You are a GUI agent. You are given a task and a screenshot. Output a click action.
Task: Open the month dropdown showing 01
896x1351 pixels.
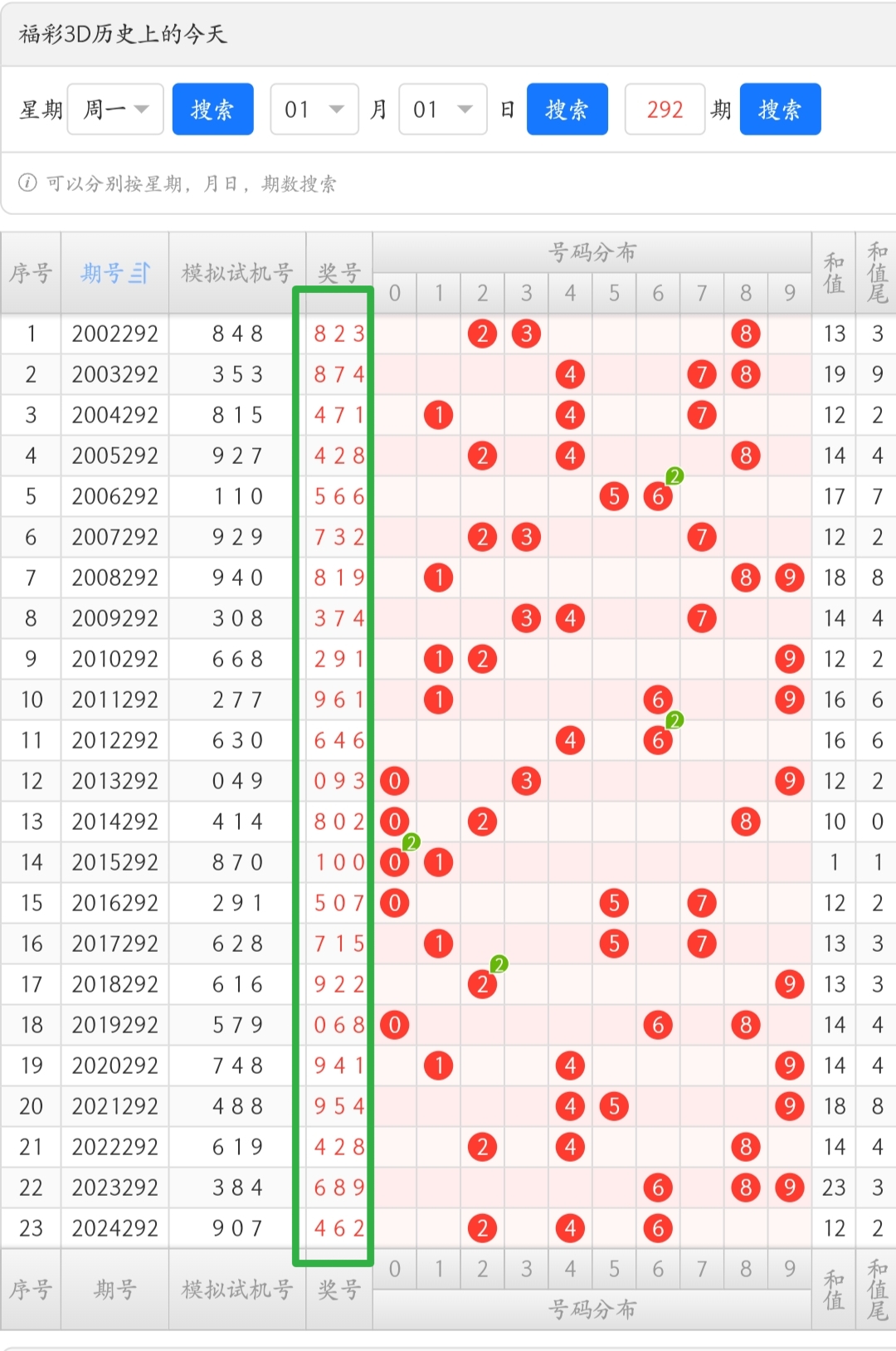coord(314,109)
